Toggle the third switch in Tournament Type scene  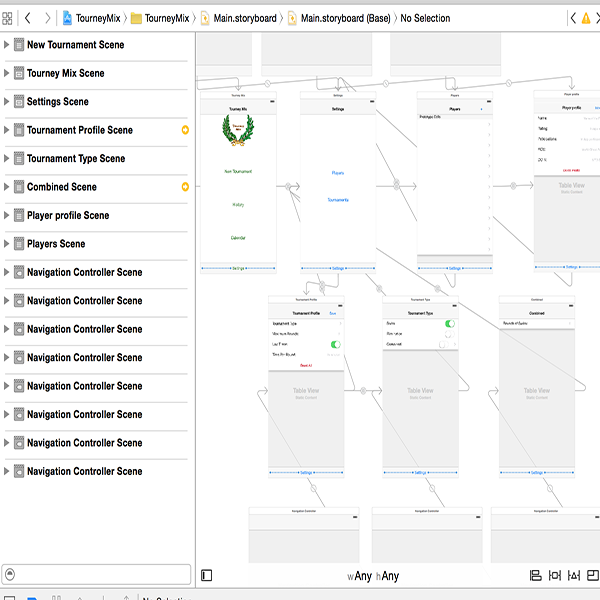point(444,344)
